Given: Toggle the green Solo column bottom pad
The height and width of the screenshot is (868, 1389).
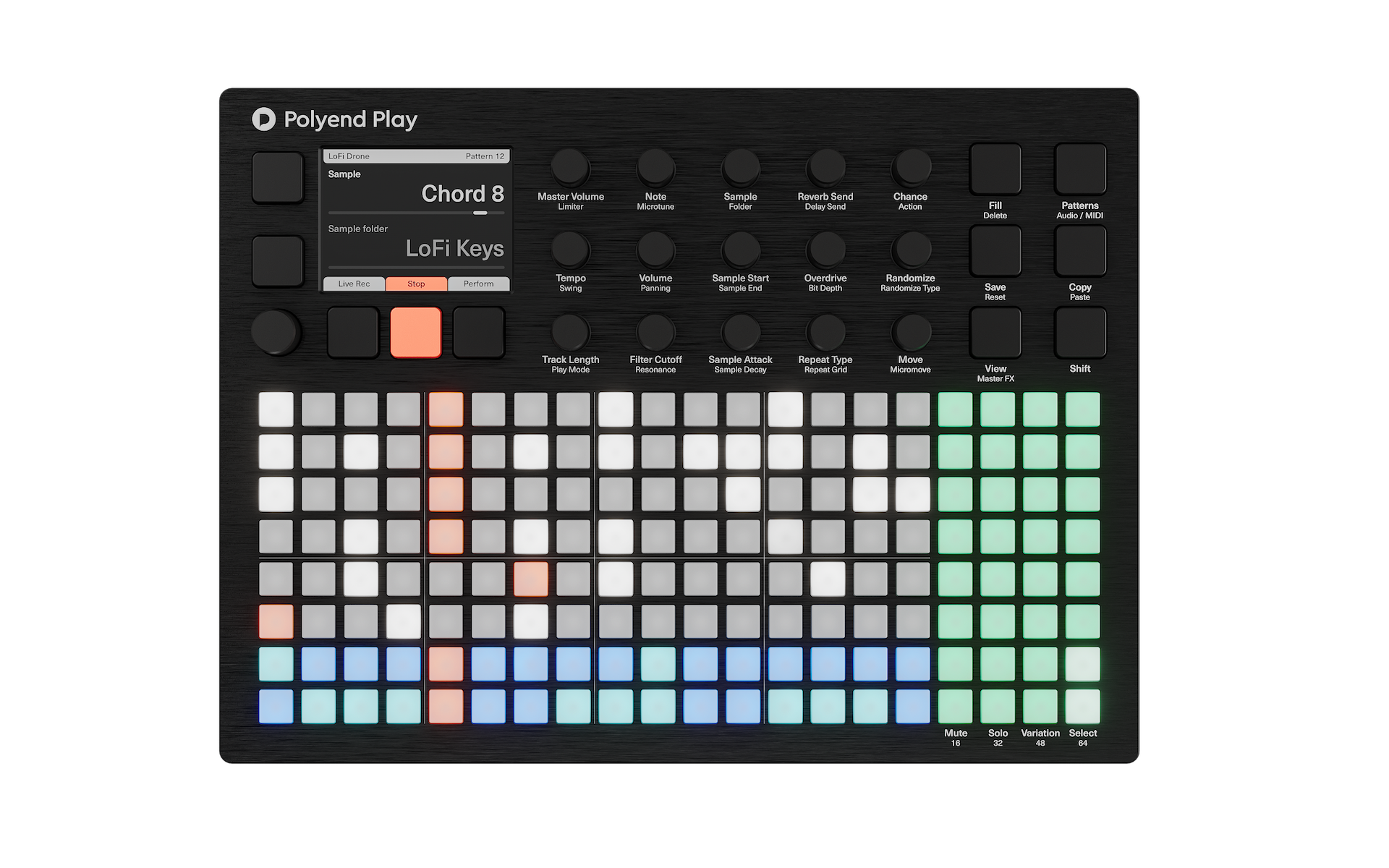Looking at the screenshot, I should click(998, 706).
